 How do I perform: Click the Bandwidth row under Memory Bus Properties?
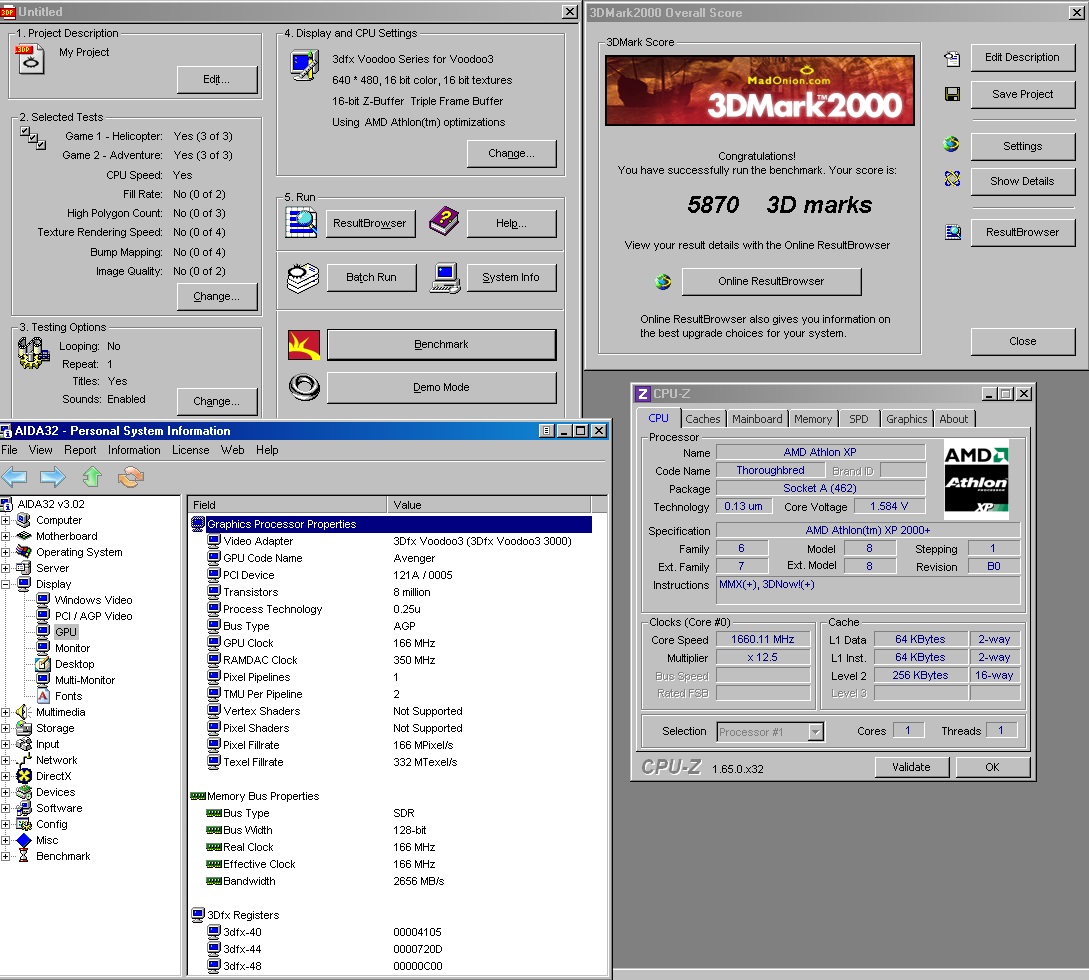391,881
